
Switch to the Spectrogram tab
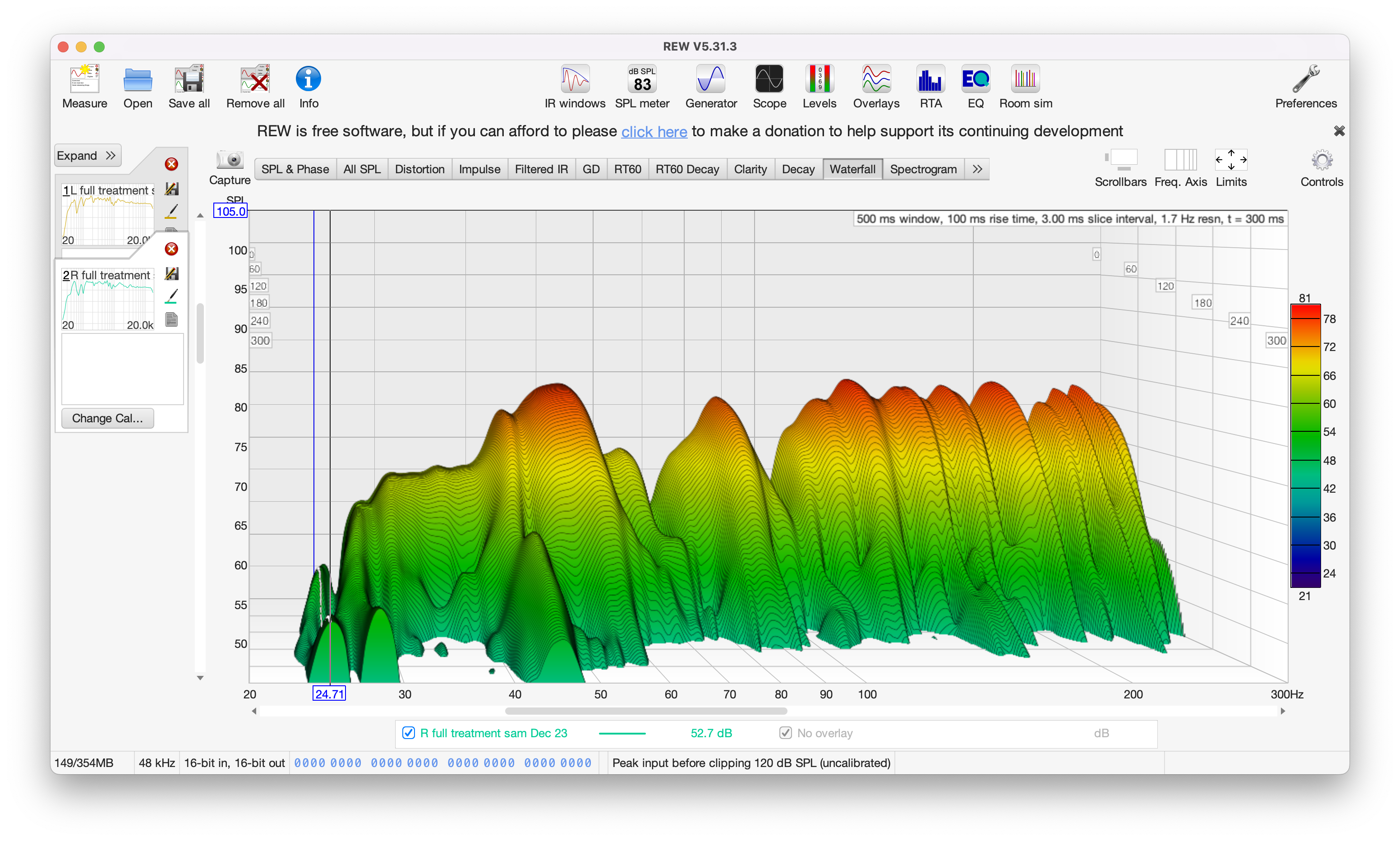[x=923, y=169]
